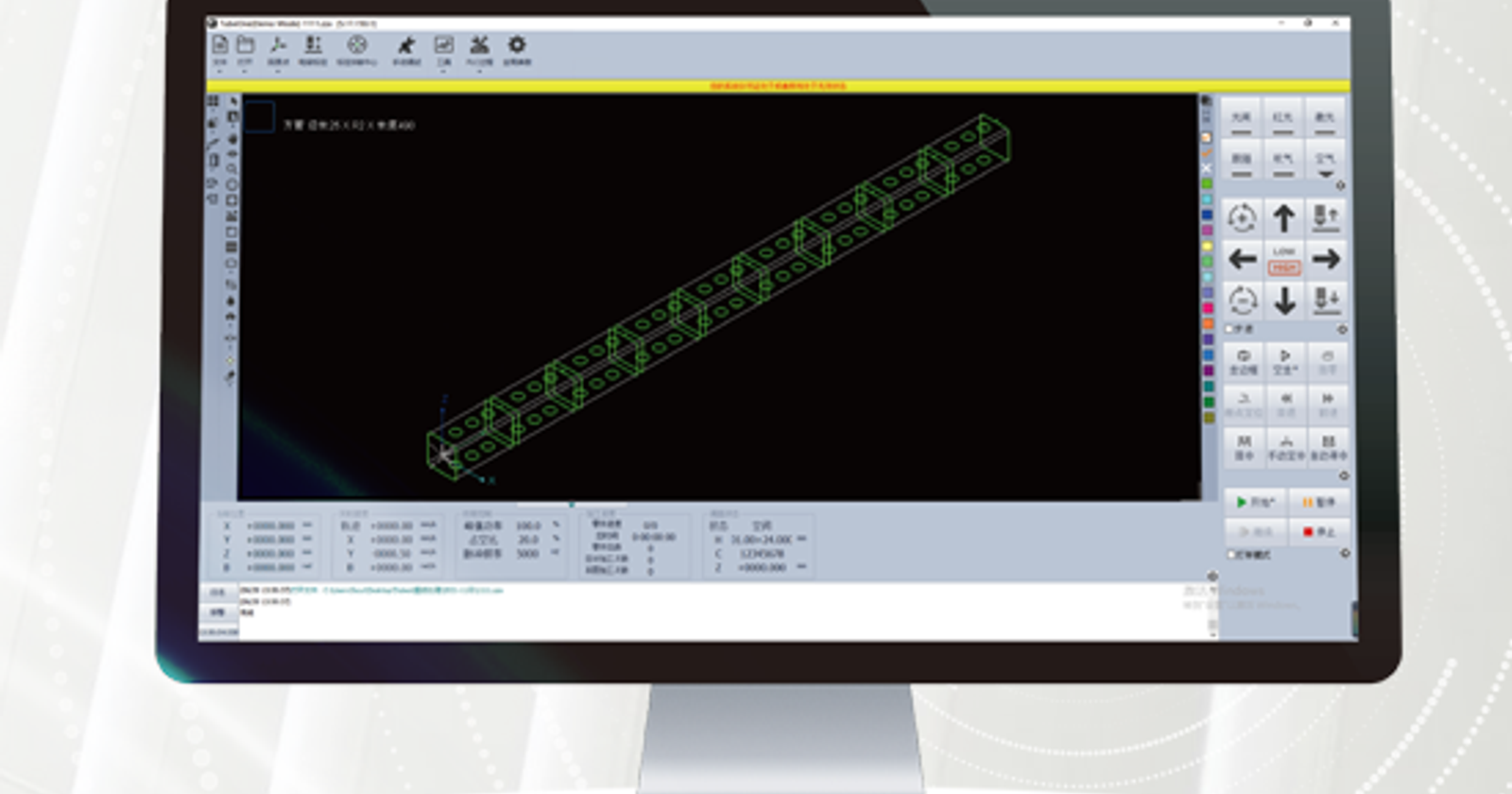Jog left using the left arrow button
The image size is (1512, 794).
coord(1242,258)
